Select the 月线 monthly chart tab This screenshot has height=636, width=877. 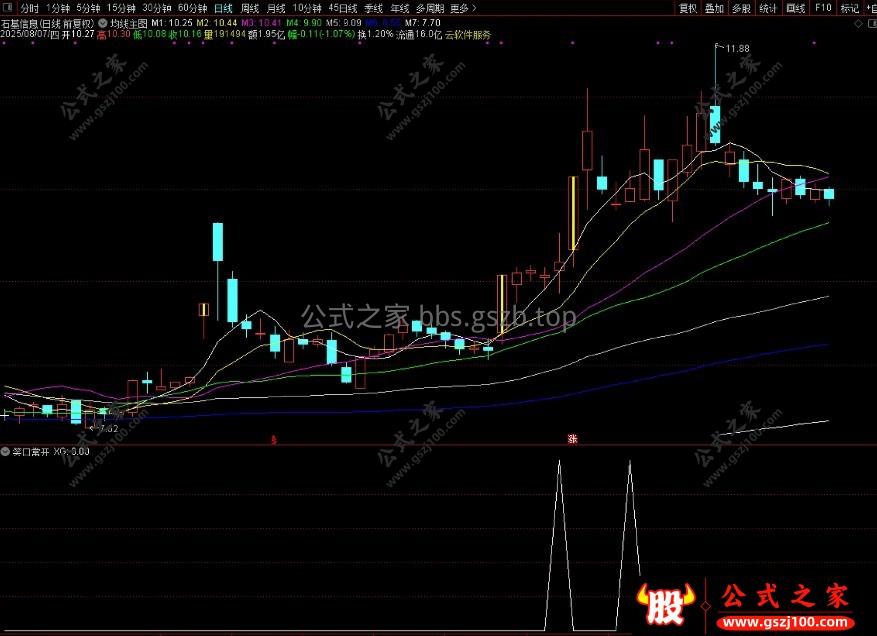[275, 7]
